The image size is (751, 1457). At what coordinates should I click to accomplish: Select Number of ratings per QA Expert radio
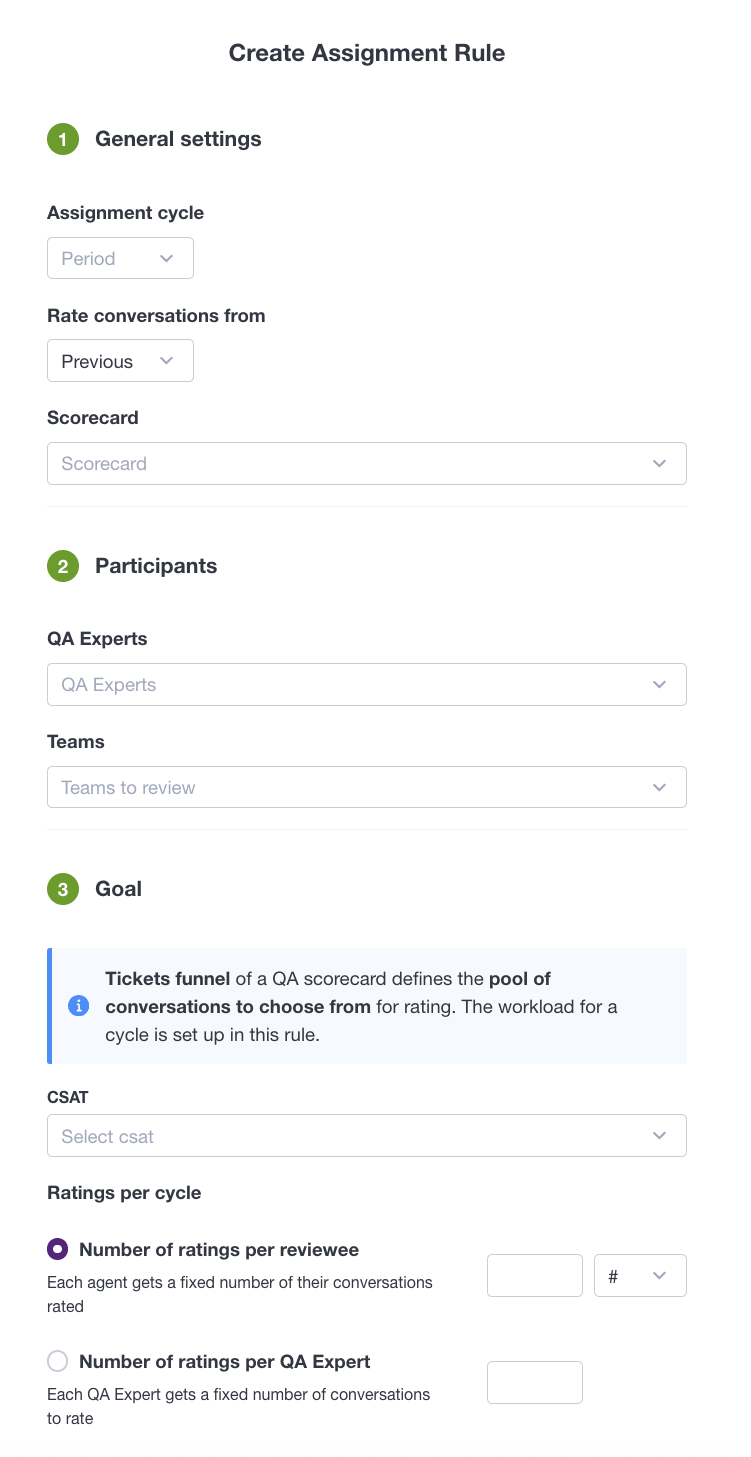(58, 1361)
